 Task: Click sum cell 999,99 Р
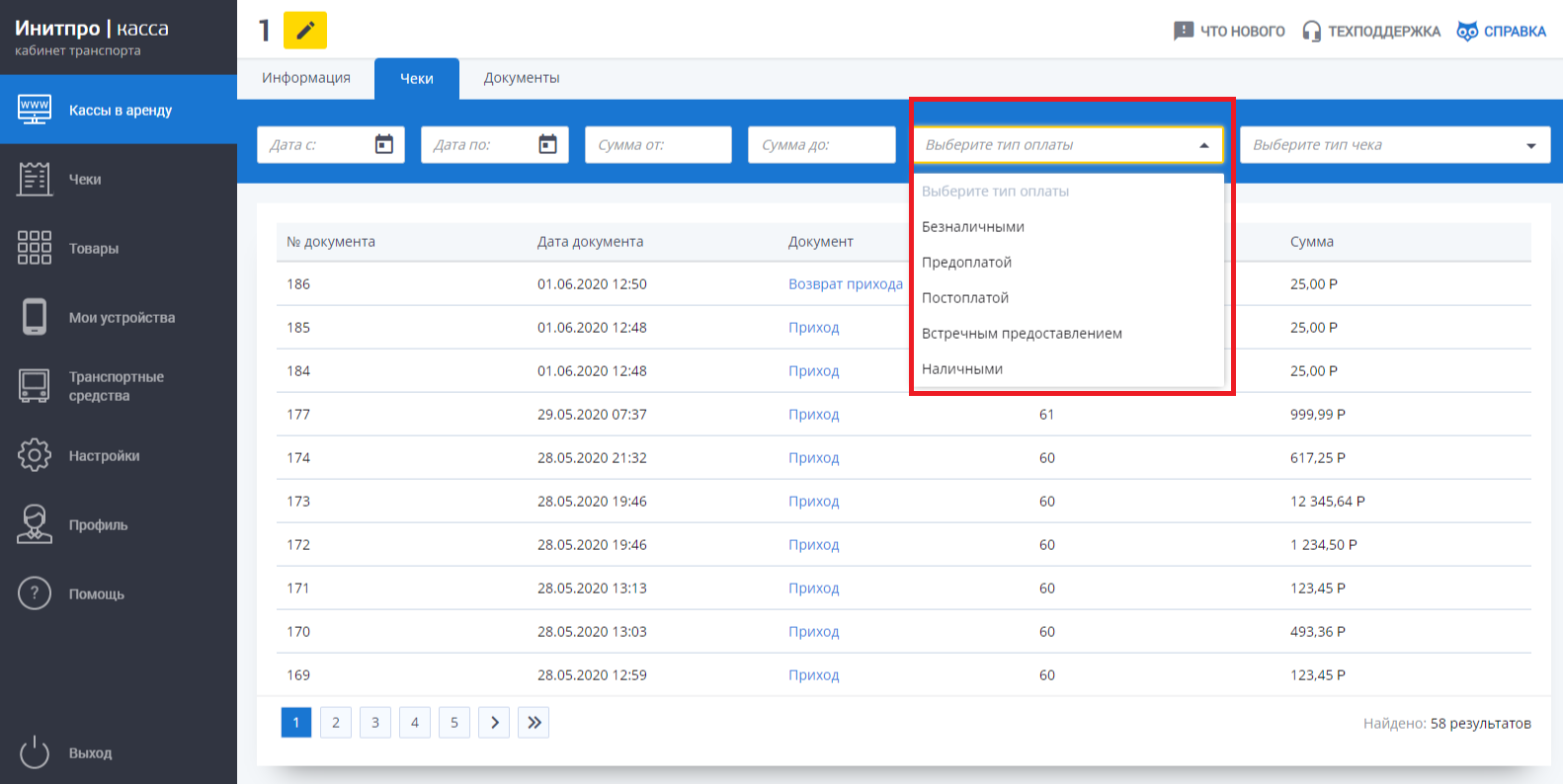tap(1318, 414)
